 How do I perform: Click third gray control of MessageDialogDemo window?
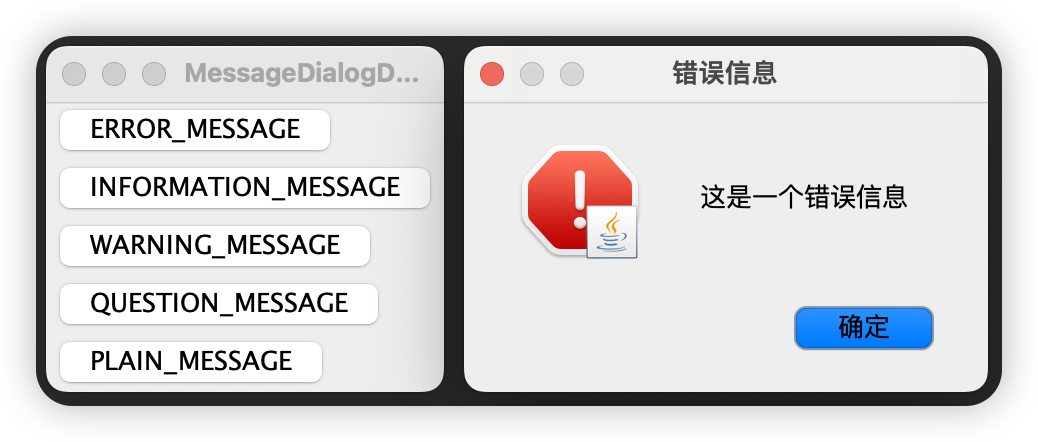(x=154, y=74)
